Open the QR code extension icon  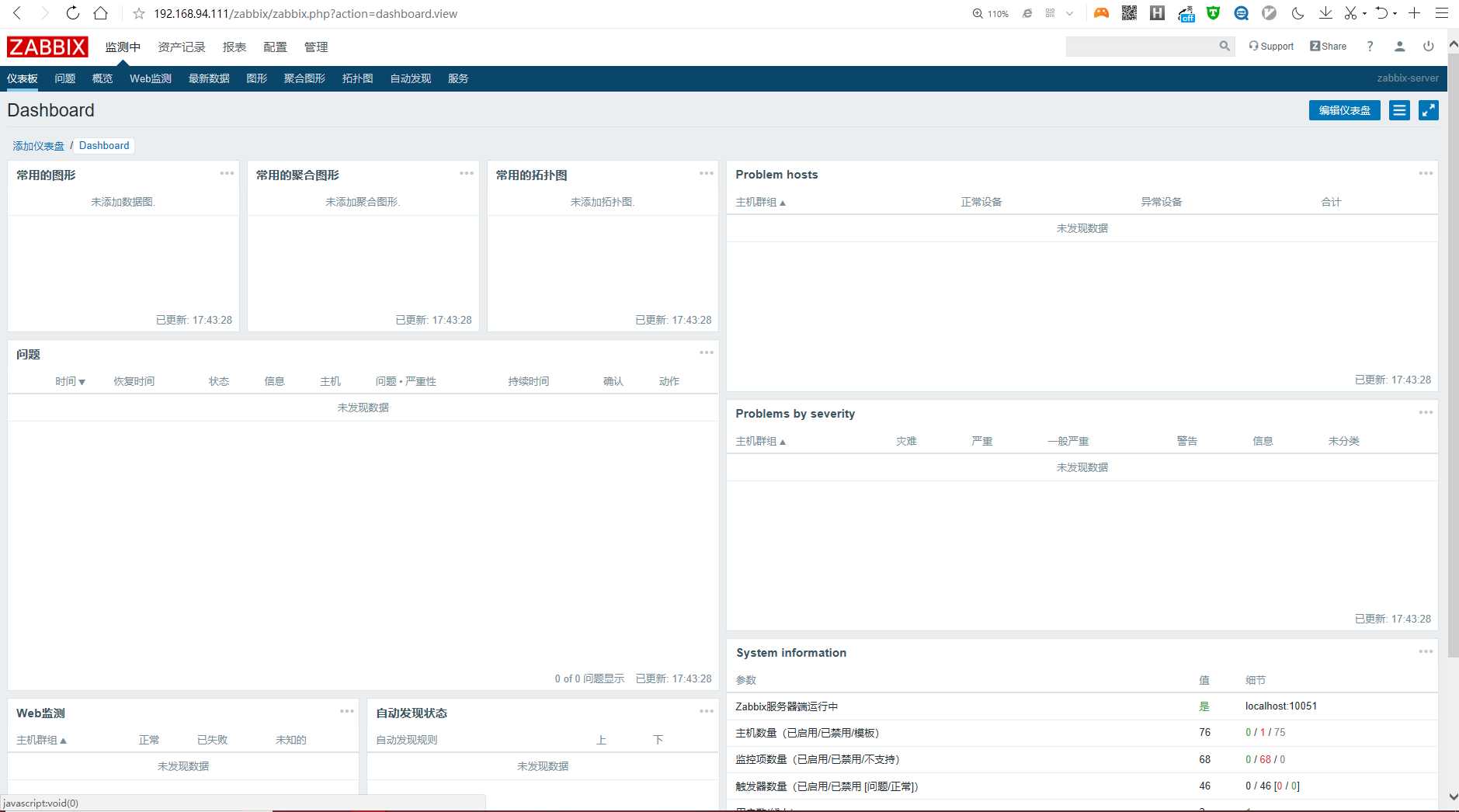click(x=1129, y=13)
